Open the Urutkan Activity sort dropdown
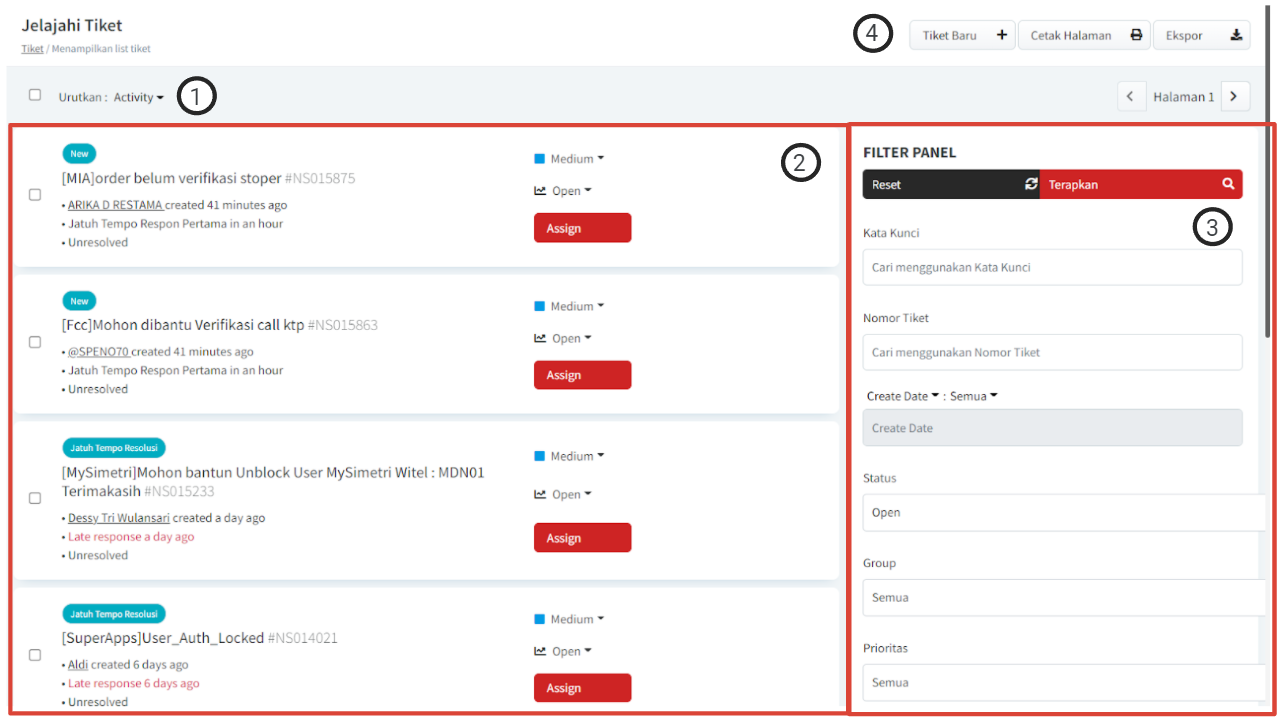This screenshot has height=724, width=1284. 138,98
